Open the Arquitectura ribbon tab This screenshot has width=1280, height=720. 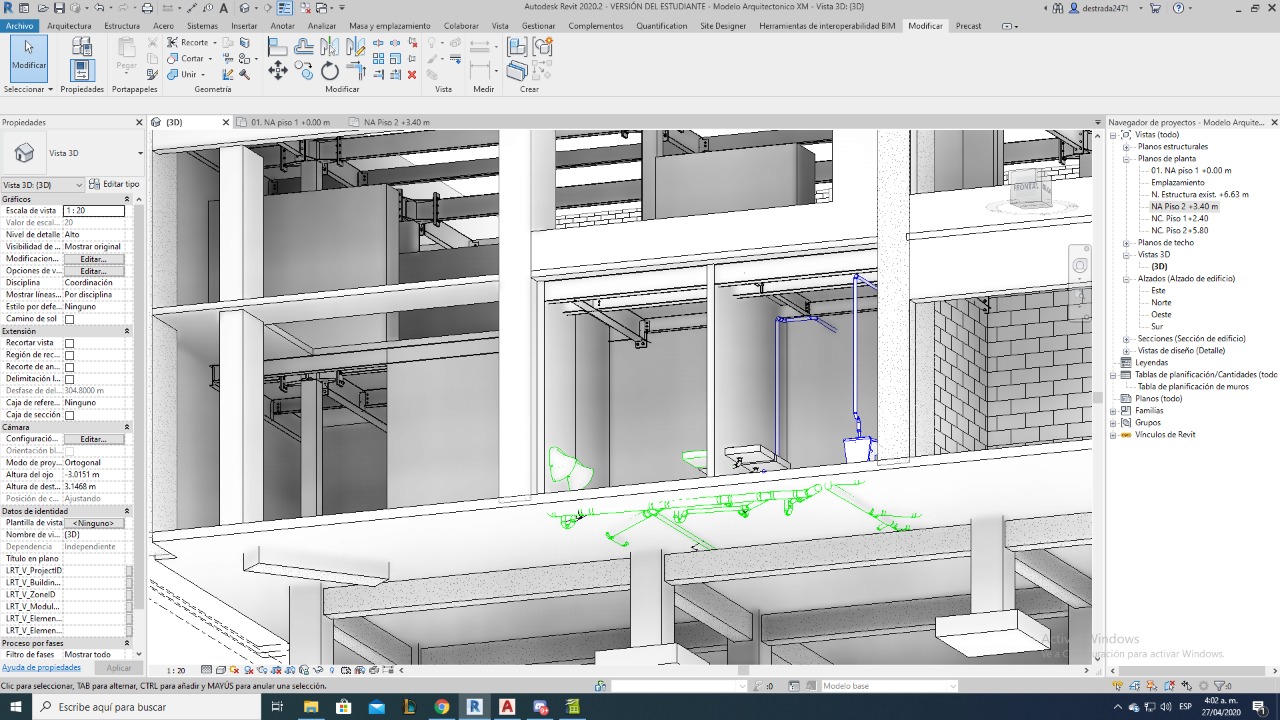coord(69,26)
